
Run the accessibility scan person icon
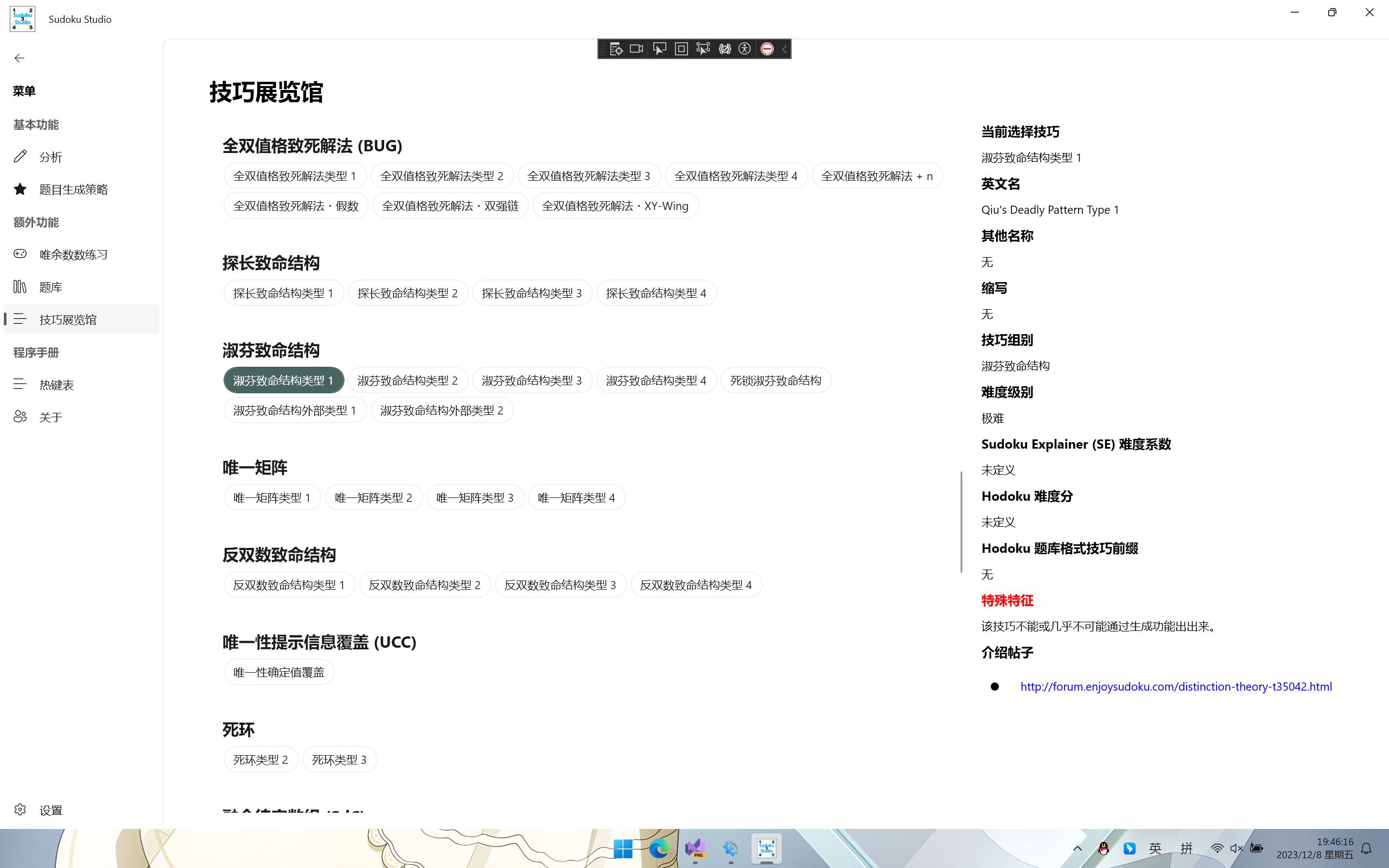745,49
